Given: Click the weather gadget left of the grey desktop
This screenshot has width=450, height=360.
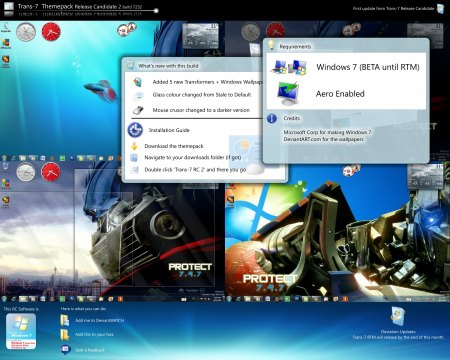Looking at the screenshot, I should tap(200, 36).
